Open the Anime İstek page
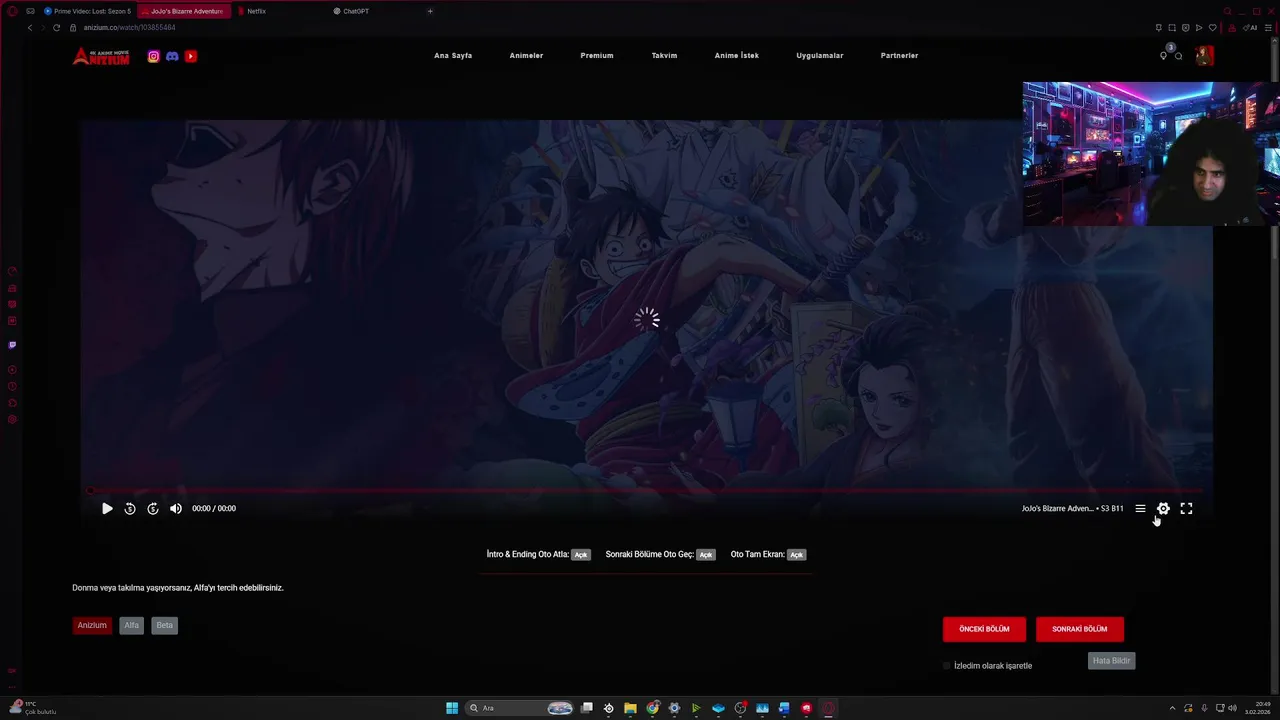Viewport: 1280px width, 720px height. click(x=736, y=56)
